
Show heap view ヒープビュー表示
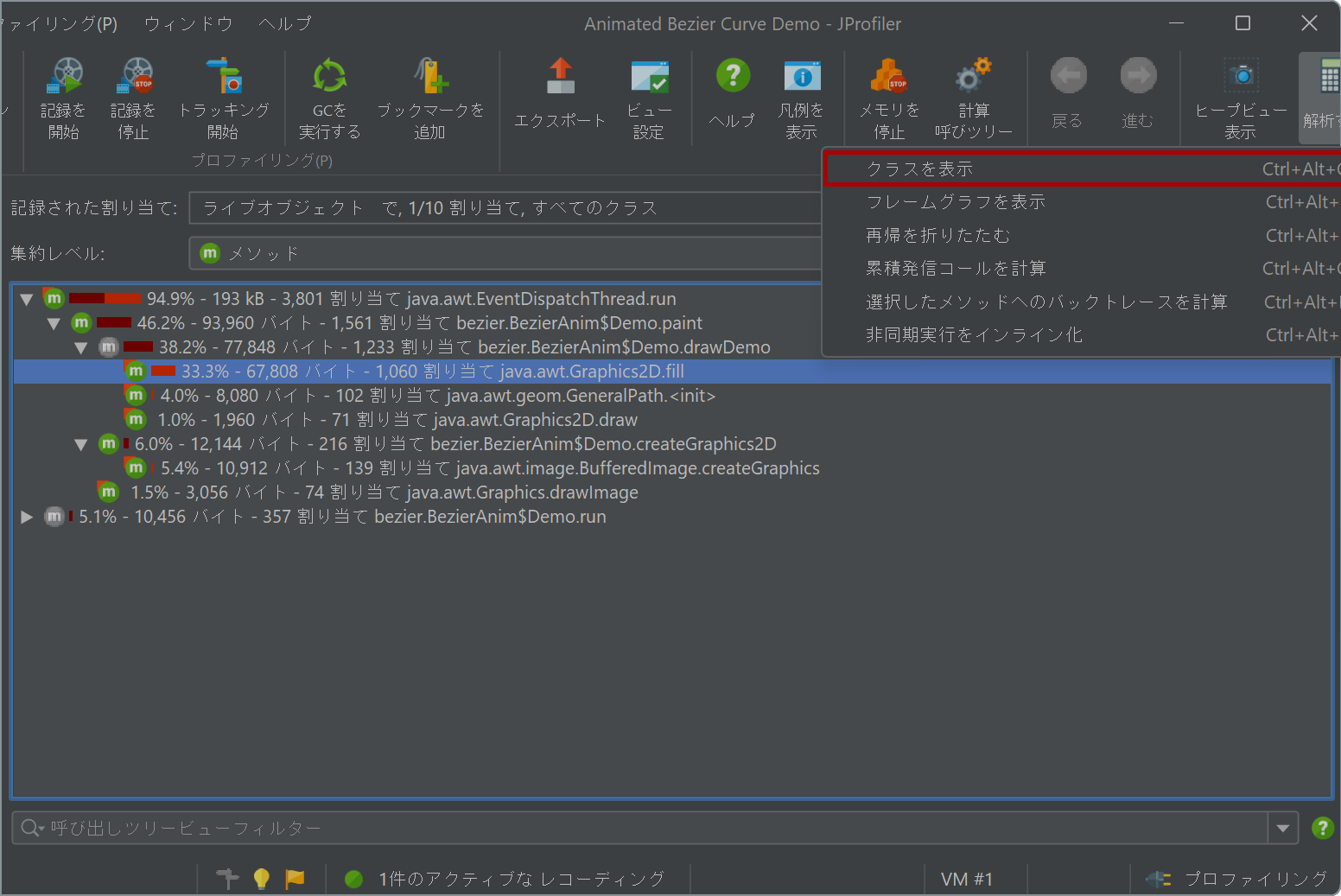pos(1241,98)
